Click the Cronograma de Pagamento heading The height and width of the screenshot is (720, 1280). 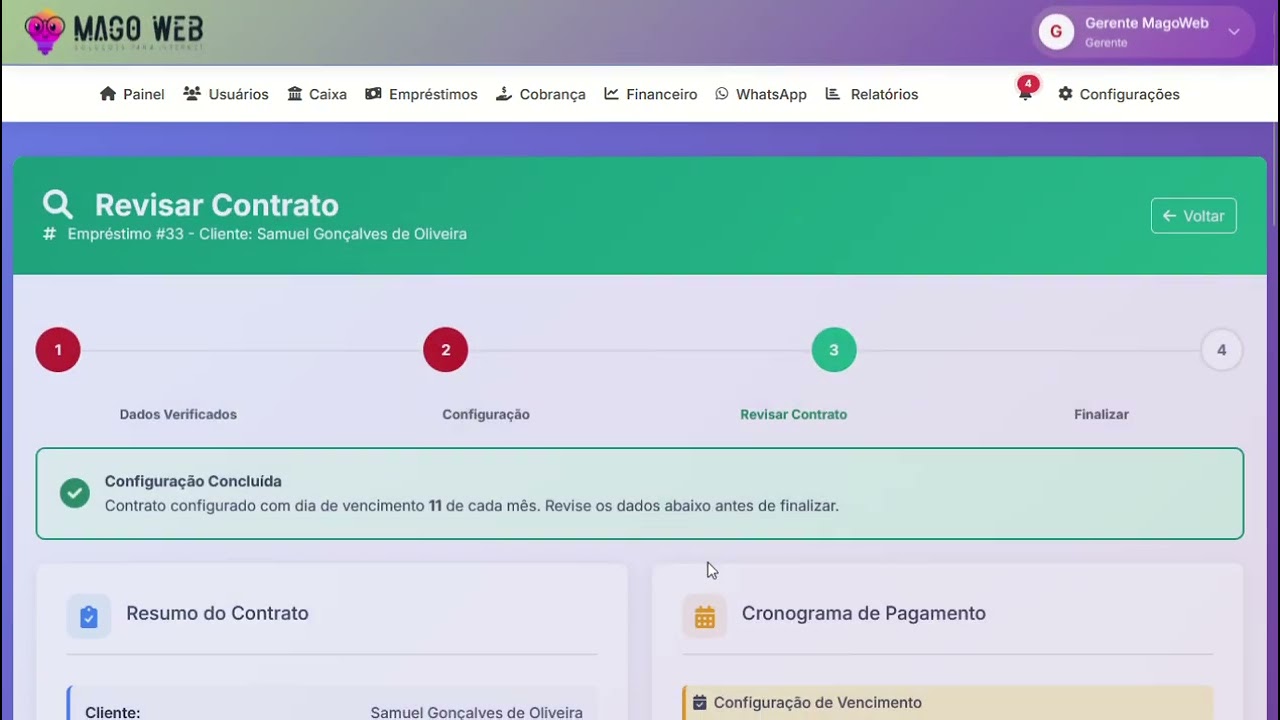pos(864,613)
